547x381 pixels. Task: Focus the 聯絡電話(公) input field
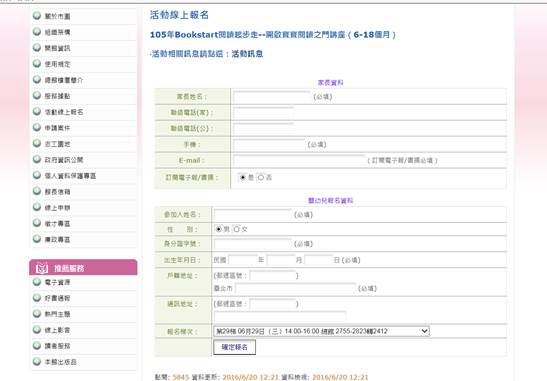point(264,129)
